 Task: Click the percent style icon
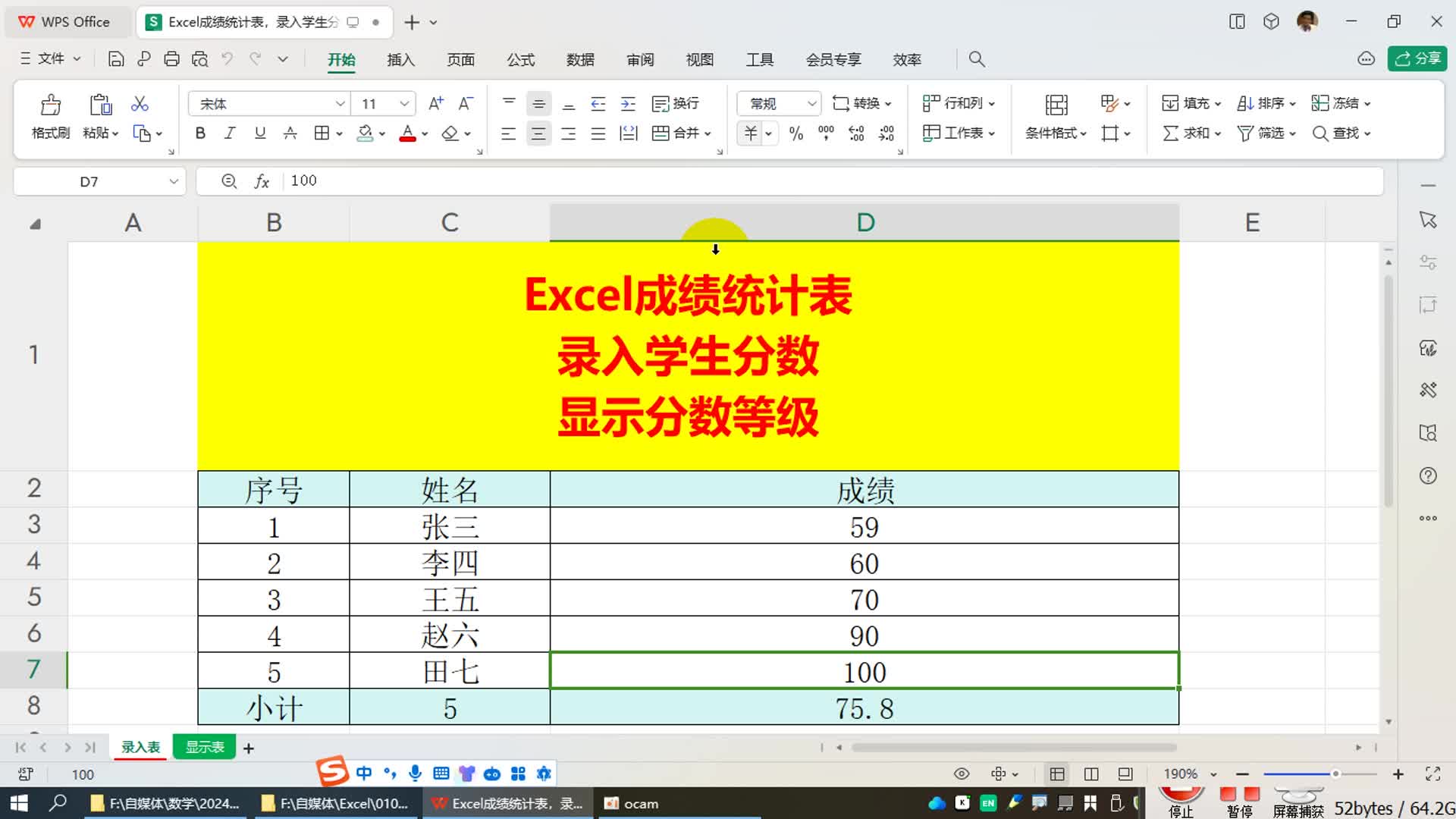(795, 133)
